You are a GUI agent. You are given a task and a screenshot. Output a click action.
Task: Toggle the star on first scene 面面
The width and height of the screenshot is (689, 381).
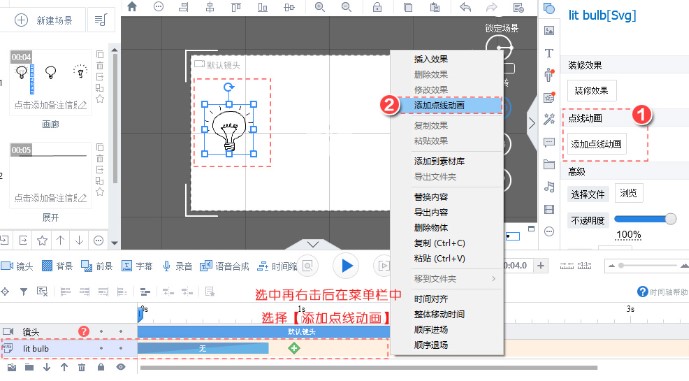(x=100, y=99)
